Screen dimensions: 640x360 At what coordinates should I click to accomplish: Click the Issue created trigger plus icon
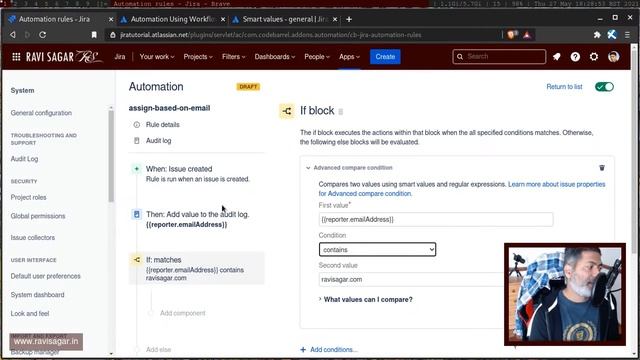tap(136, 169)
